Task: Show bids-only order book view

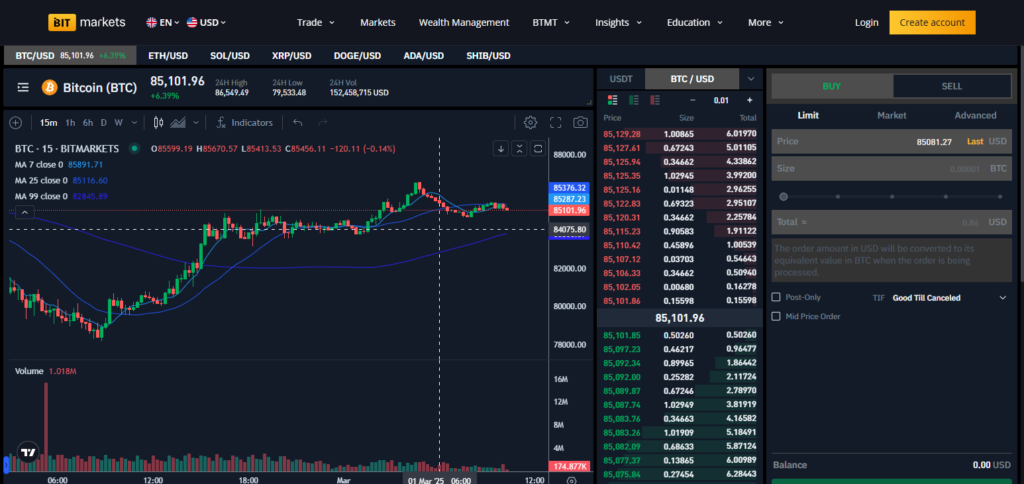Action: (633, 100)
